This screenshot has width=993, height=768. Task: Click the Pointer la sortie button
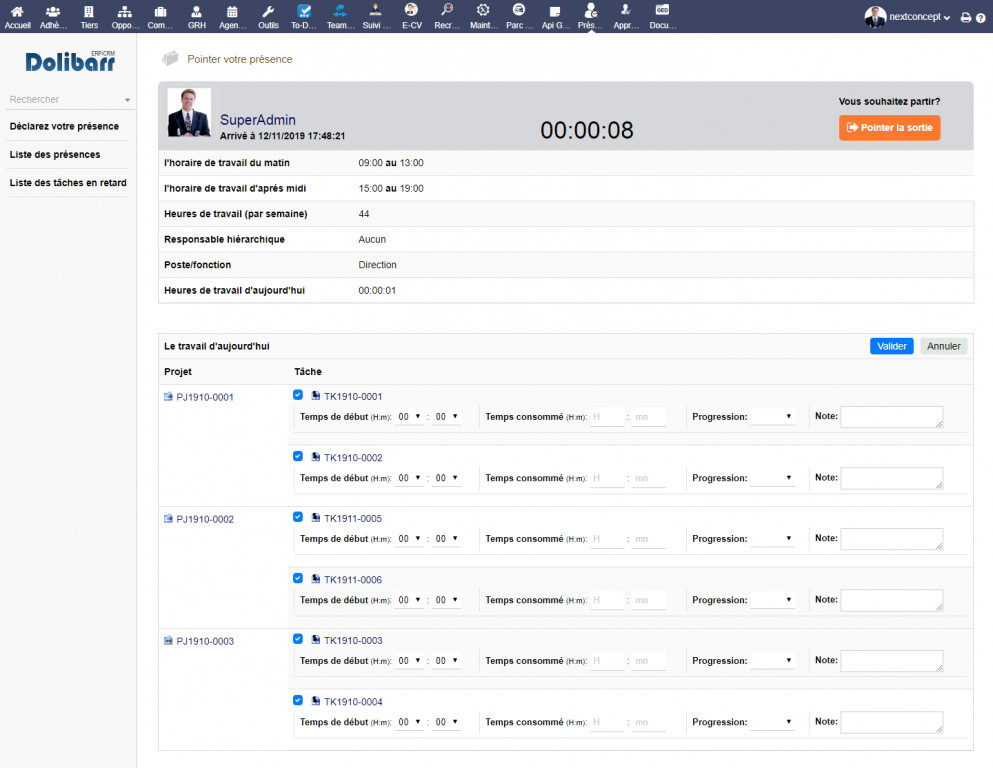pyautogui.click(x=889, y=128)
